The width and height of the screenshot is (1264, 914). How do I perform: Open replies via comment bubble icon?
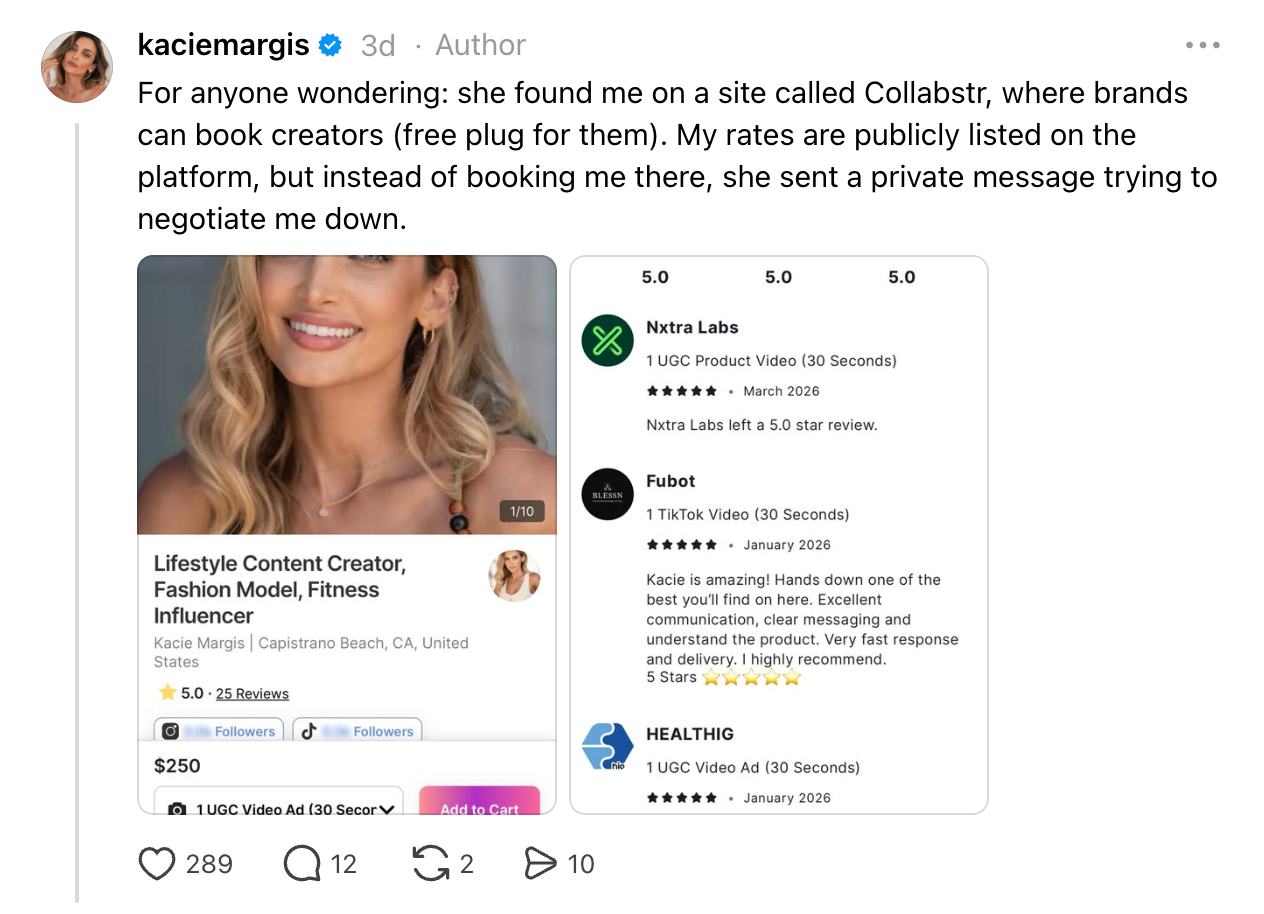[302, 864]
